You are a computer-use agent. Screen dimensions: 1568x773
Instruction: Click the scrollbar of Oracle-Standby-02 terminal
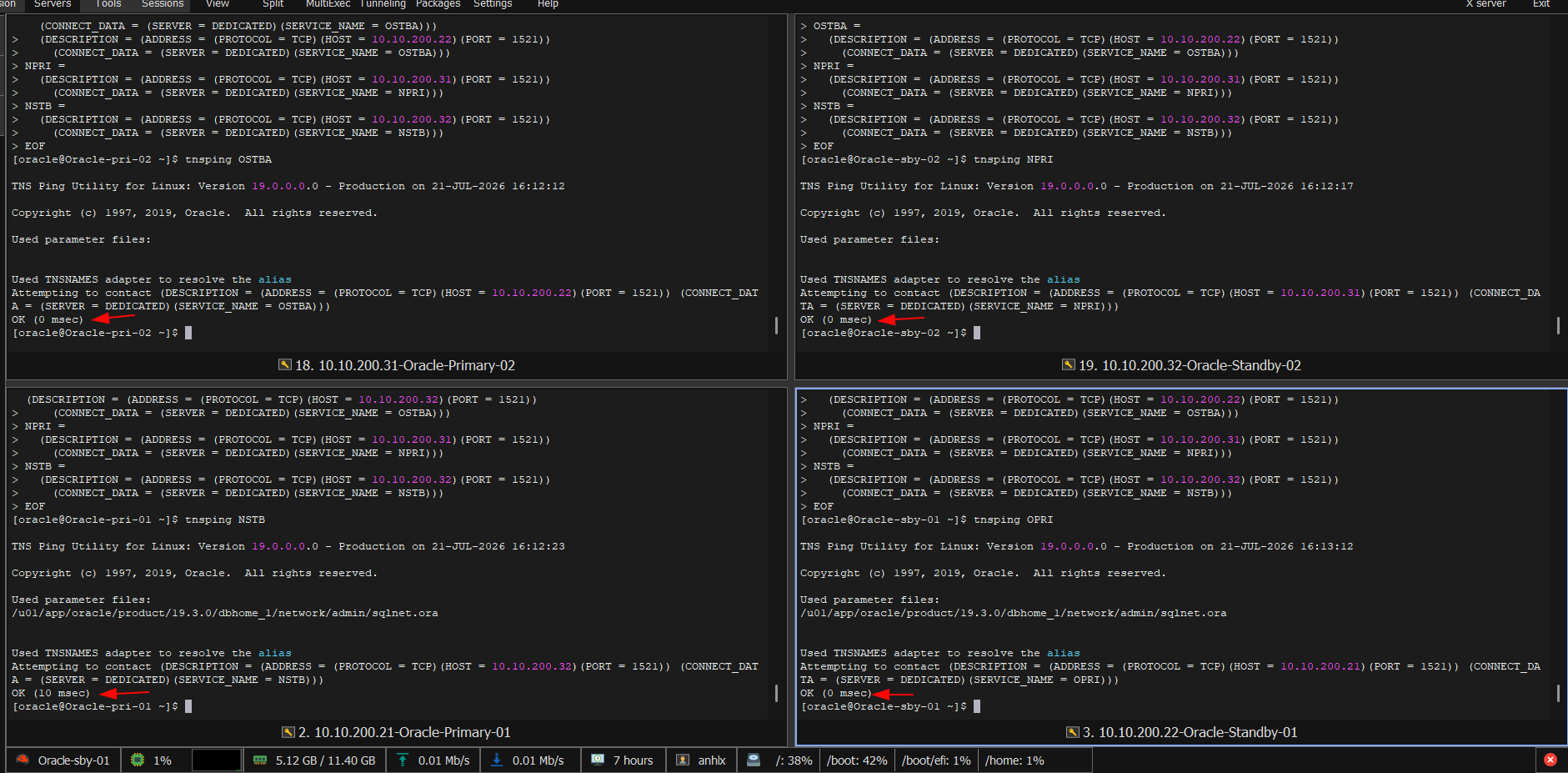point(1559,325)
